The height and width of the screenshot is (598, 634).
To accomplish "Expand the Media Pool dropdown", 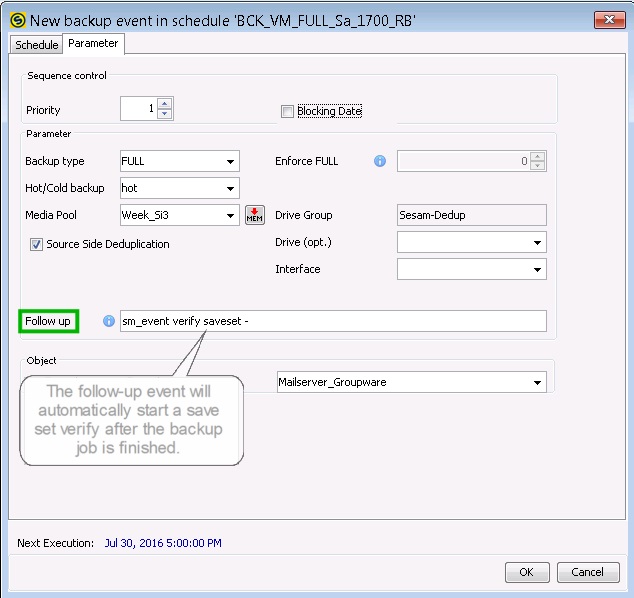I will coord(230,216).
